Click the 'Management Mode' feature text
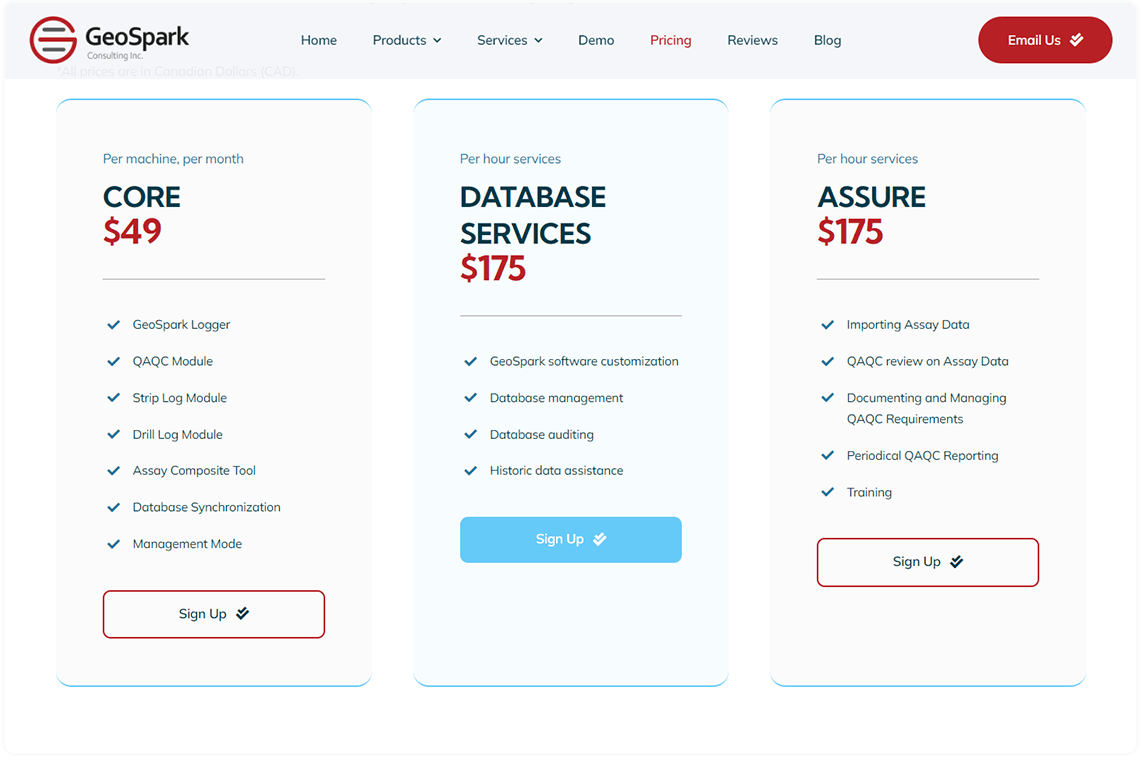Screen dimensions: 1141x760 tap(187, 544)
